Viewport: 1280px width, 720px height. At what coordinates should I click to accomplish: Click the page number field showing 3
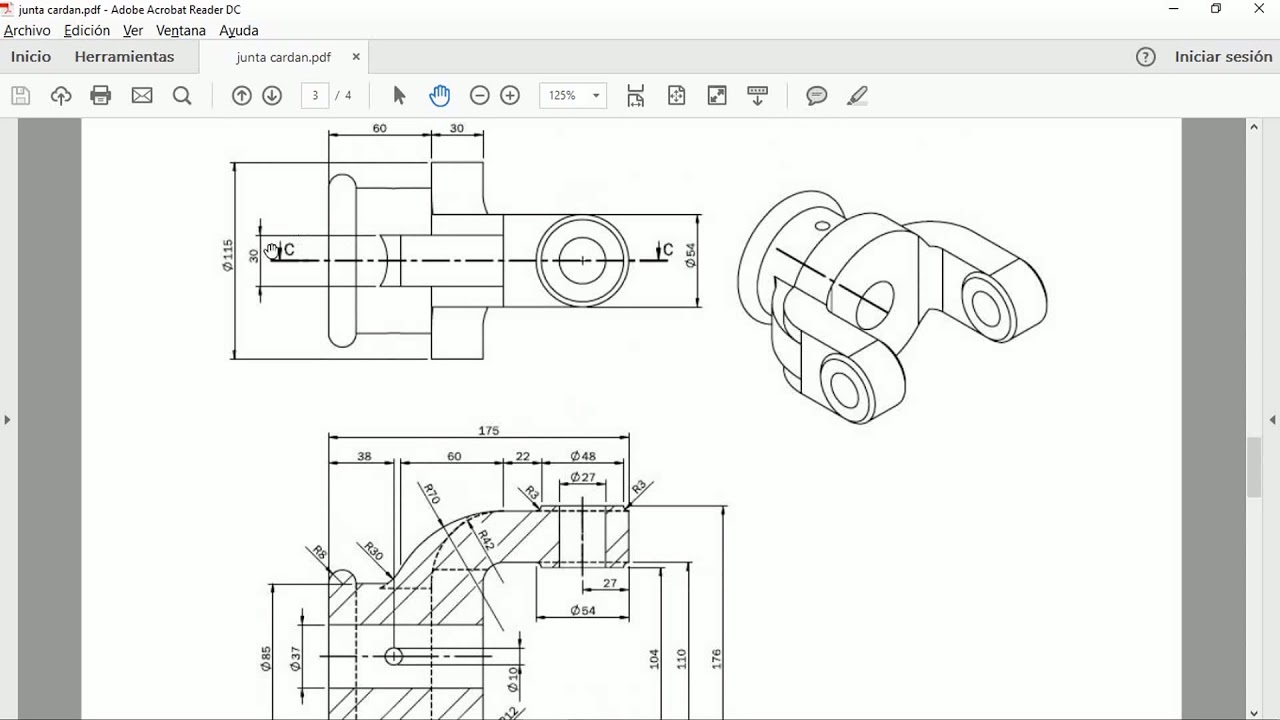pyautogui.click(x=315, y=96)
